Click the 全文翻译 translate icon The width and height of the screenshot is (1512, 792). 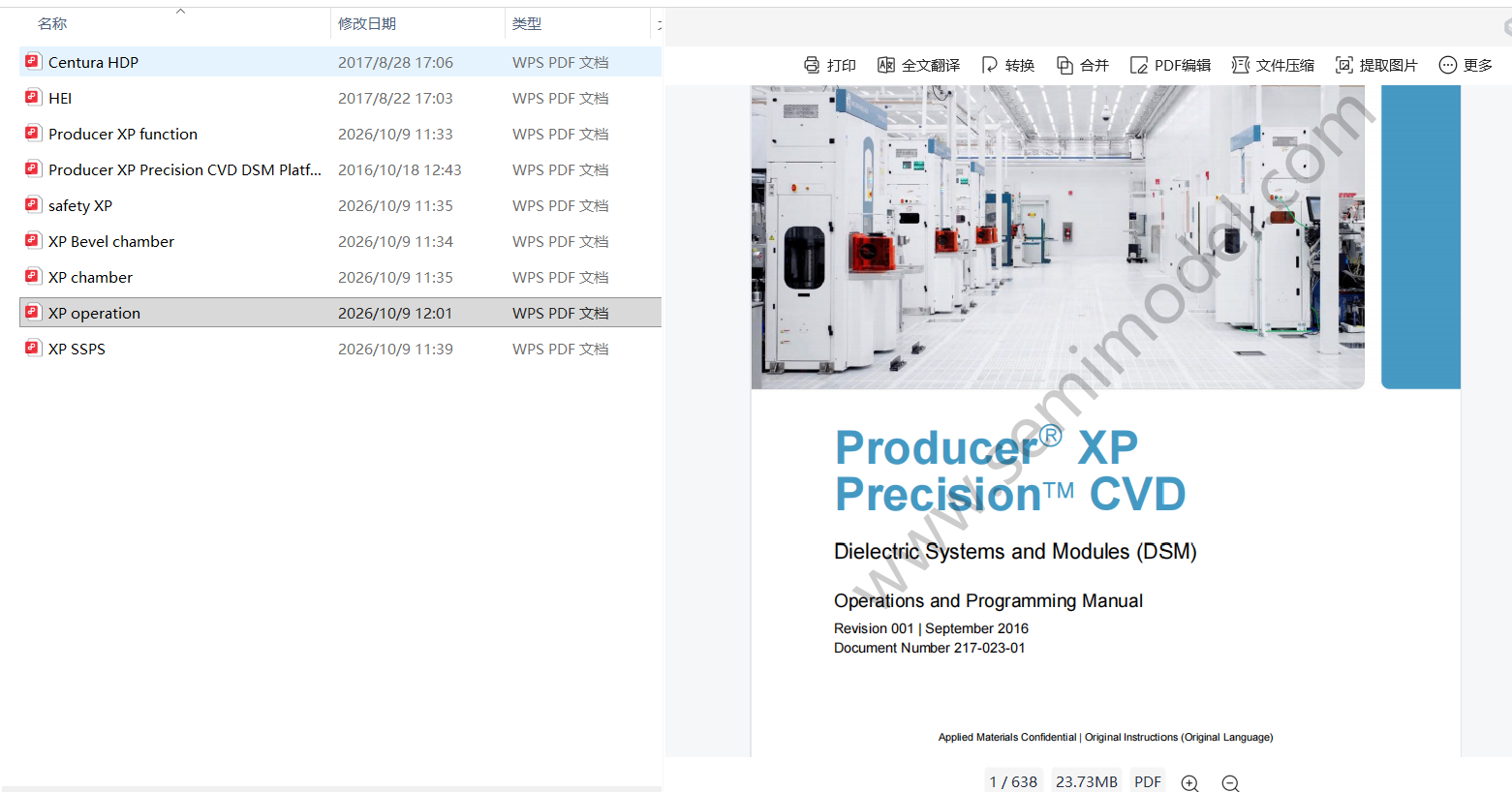point(886,65)
